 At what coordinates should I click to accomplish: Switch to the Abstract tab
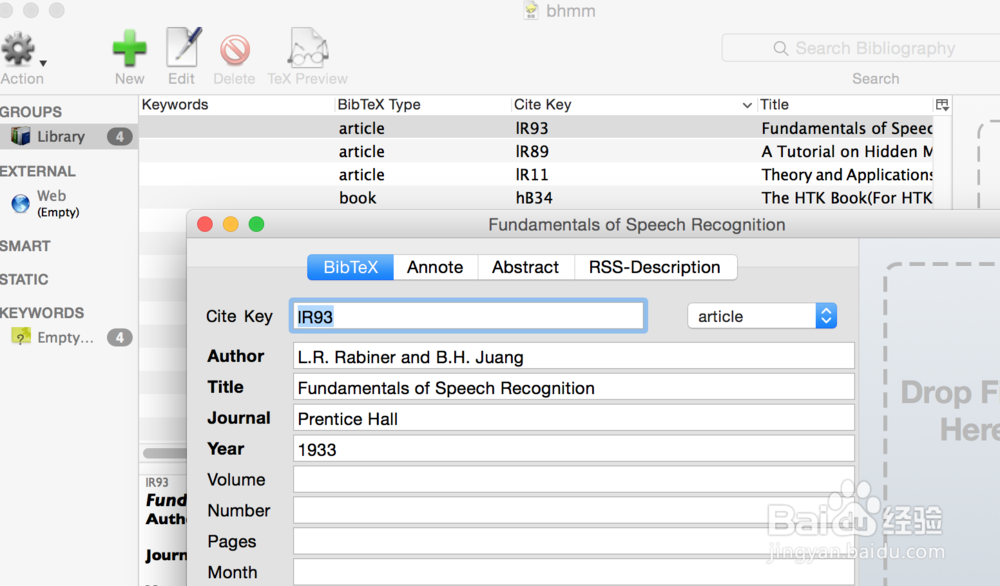(526, 267)
